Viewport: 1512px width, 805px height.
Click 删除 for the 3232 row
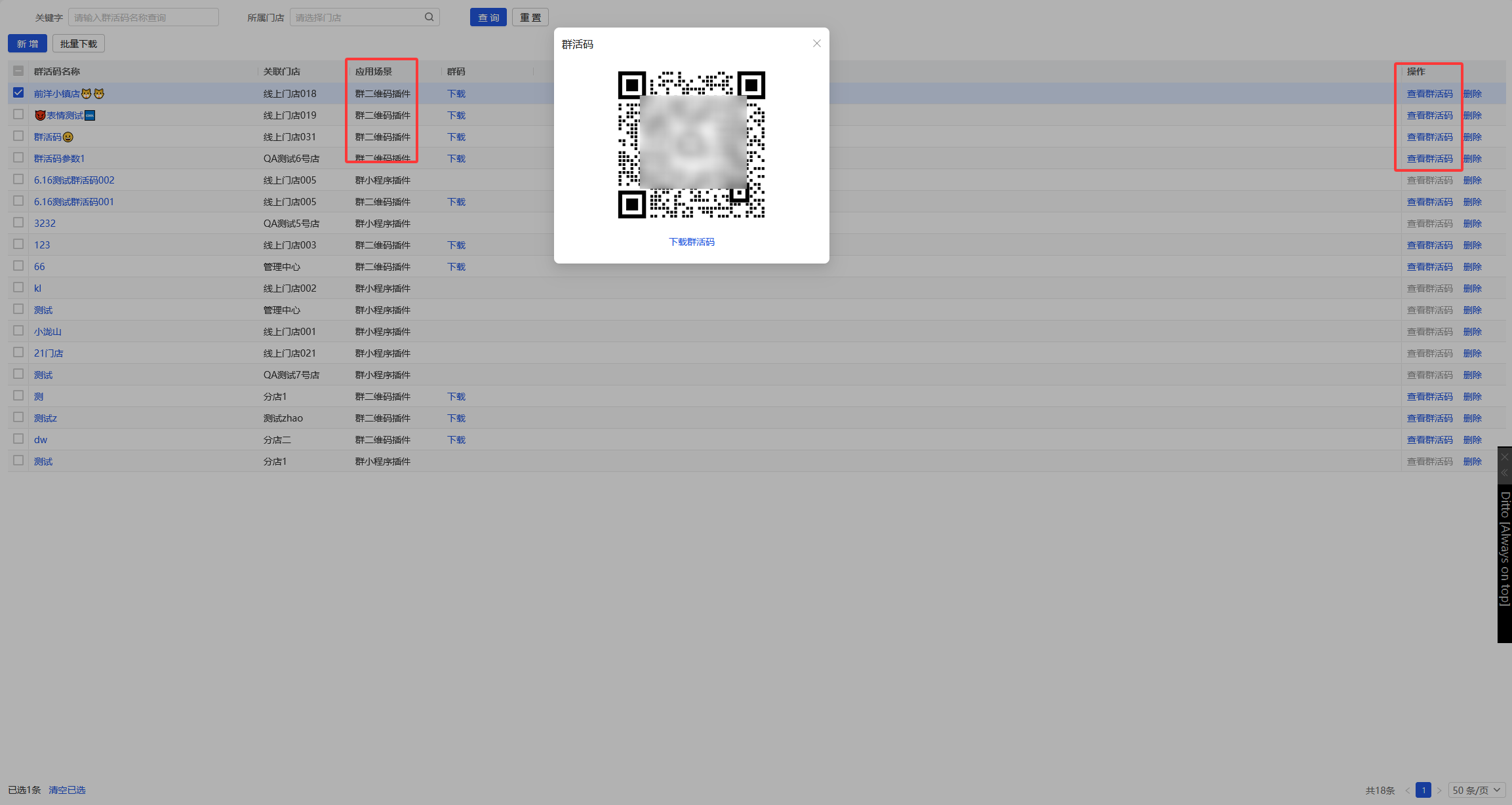(1472, 224)
